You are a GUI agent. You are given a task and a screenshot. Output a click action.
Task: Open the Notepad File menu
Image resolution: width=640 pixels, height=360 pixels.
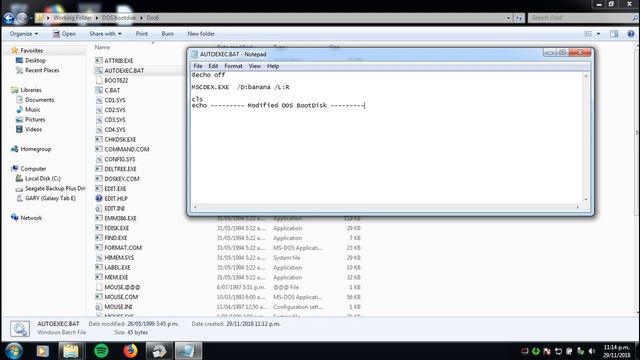click(198, 66)
